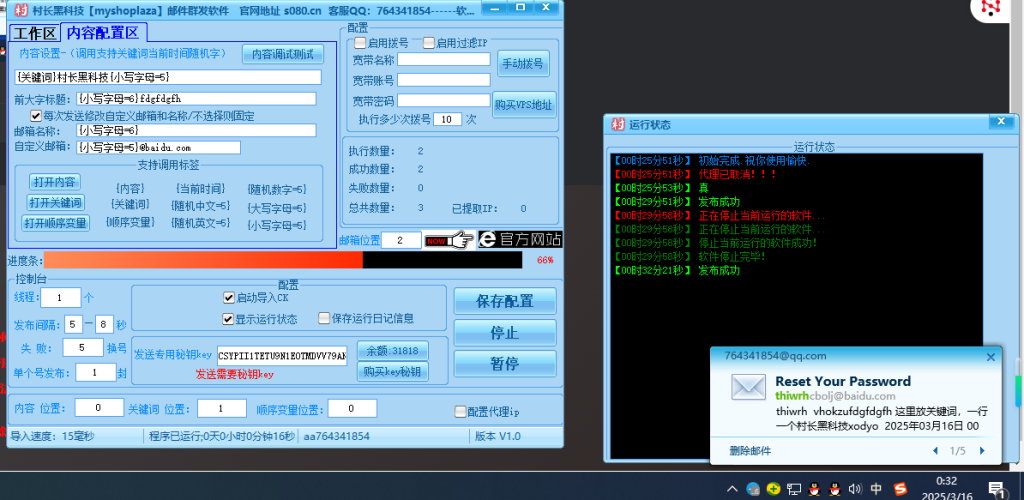This screenshot has height=500, width=1024.
Task: Expand hidden system tray icons chevron
Action: click(x=733, y=488)
